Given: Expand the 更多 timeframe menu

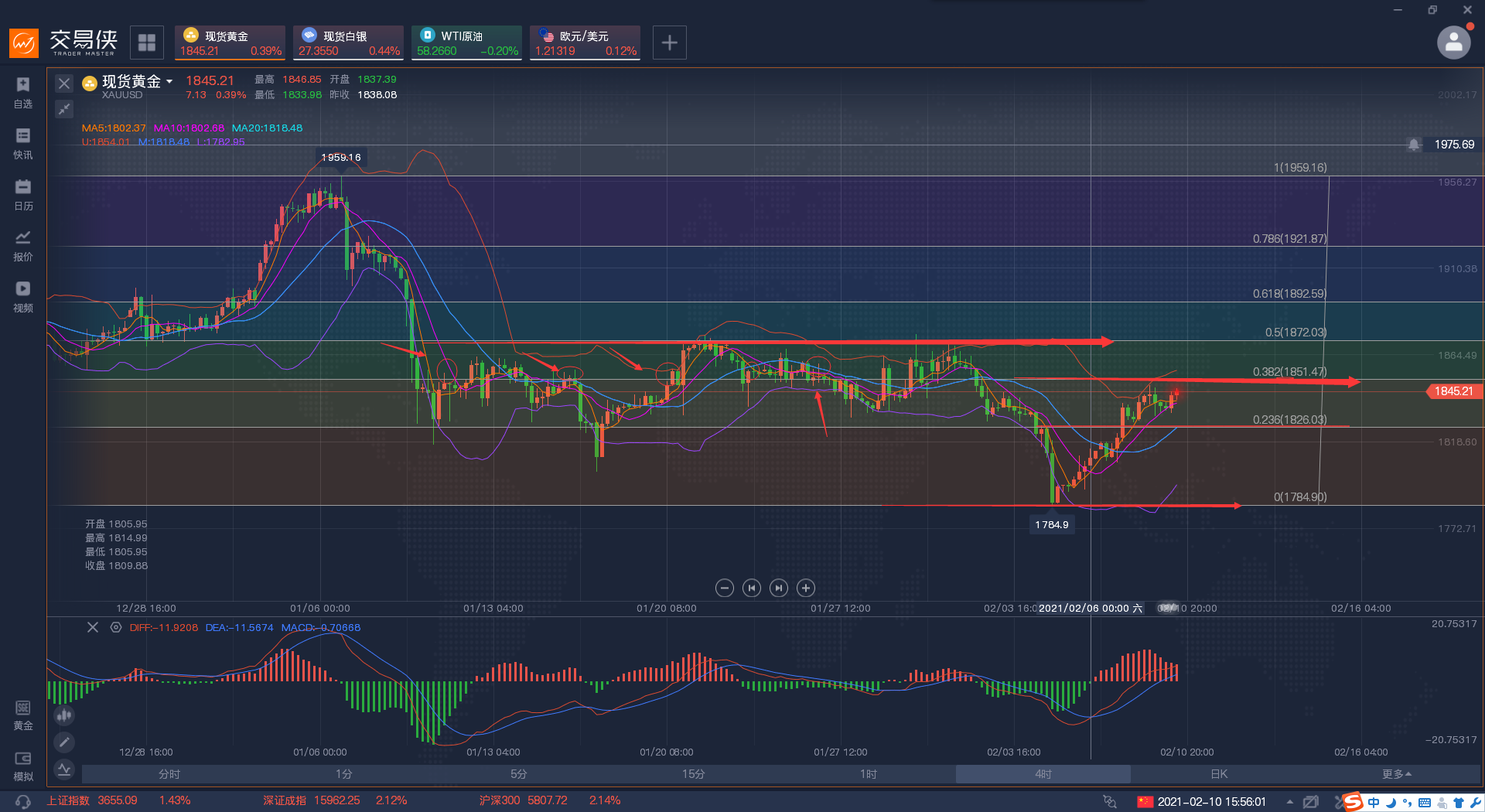Looking at the screenshot, I should point(1397,774).
